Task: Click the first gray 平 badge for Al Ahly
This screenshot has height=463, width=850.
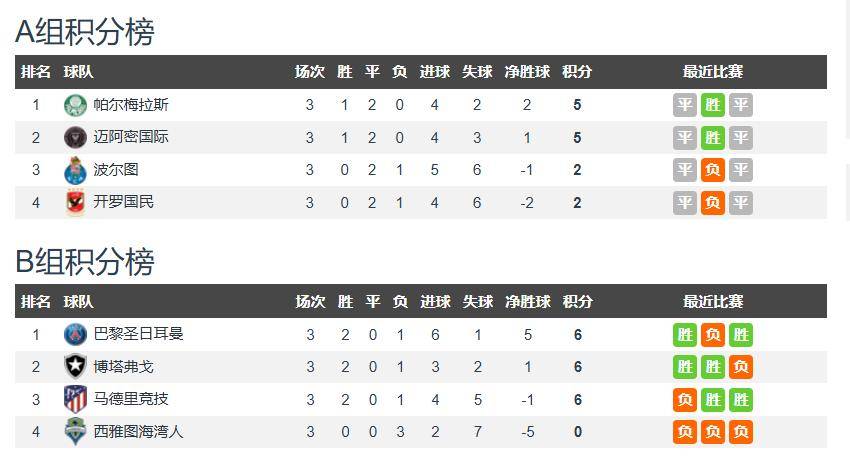Action: coord(685,202)
